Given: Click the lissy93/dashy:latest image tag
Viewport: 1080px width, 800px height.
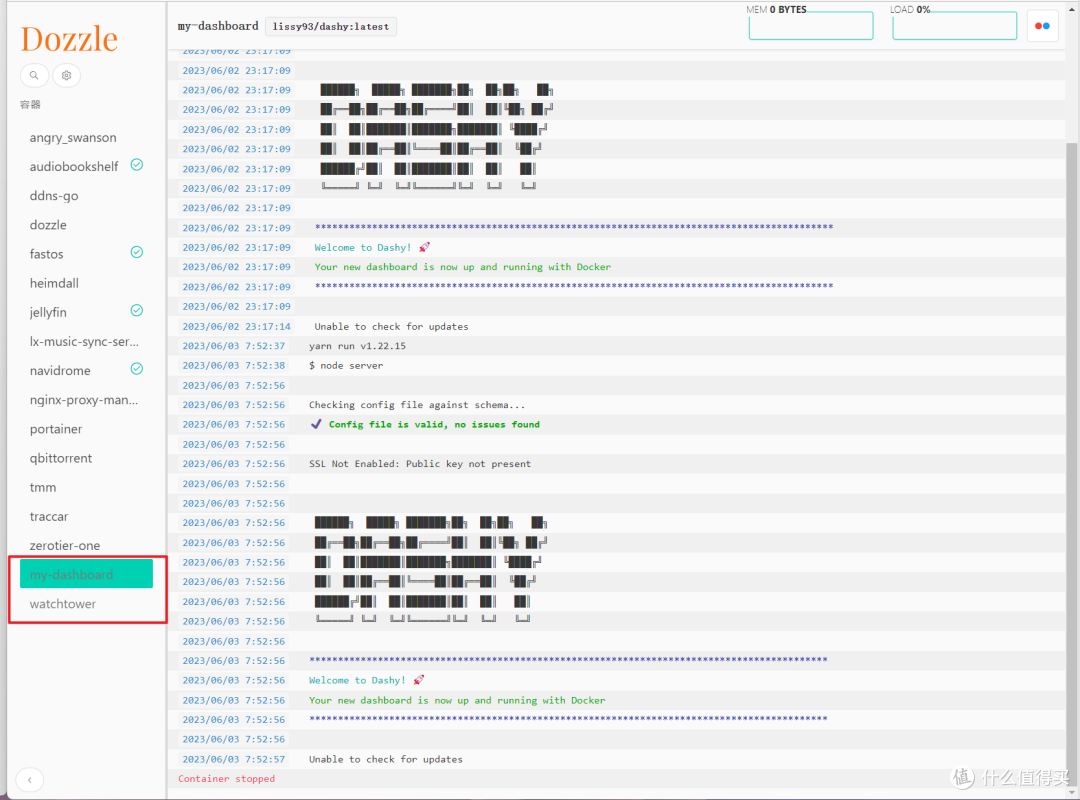Looking at the screenshot, I should coord(331,26).
